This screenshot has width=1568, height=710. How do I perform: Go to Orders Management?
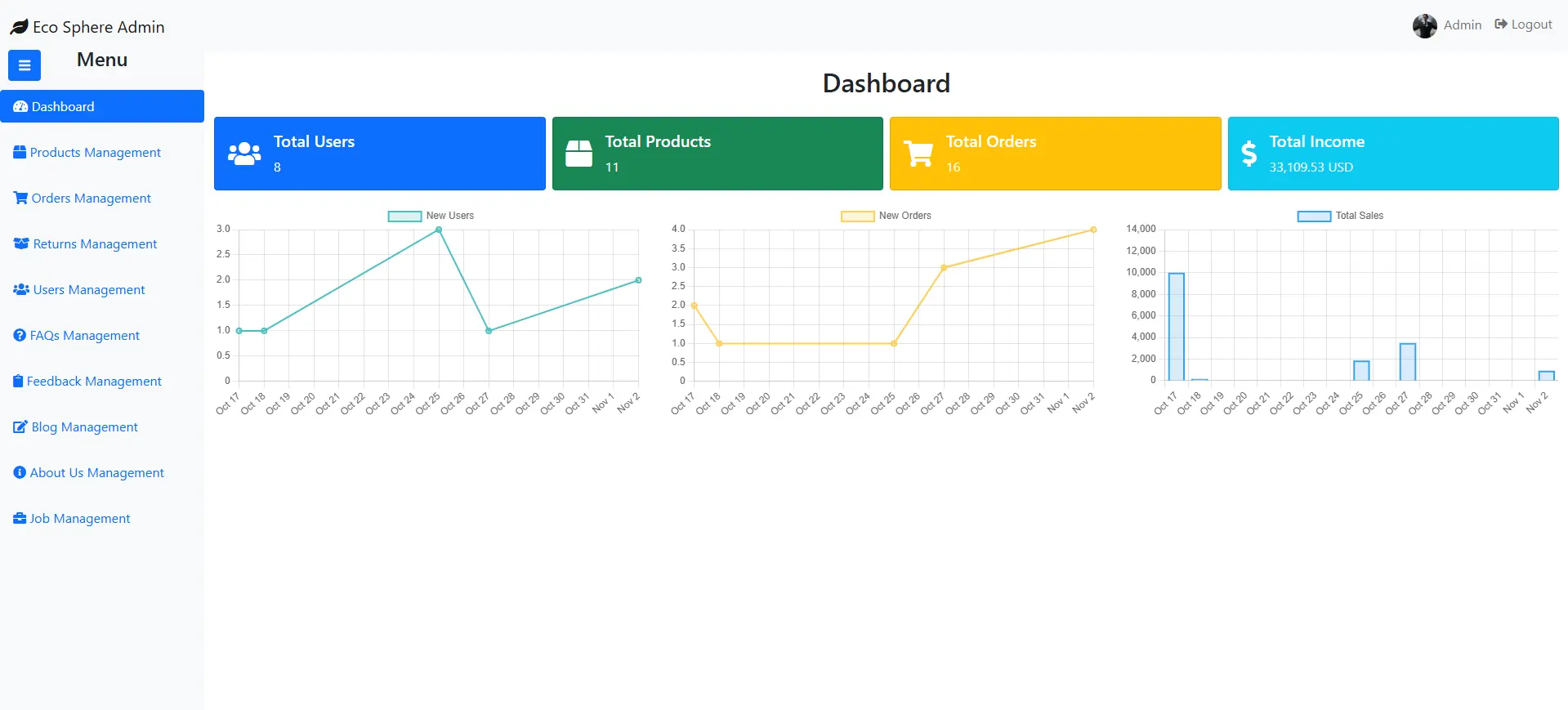(x=91, y=199)
